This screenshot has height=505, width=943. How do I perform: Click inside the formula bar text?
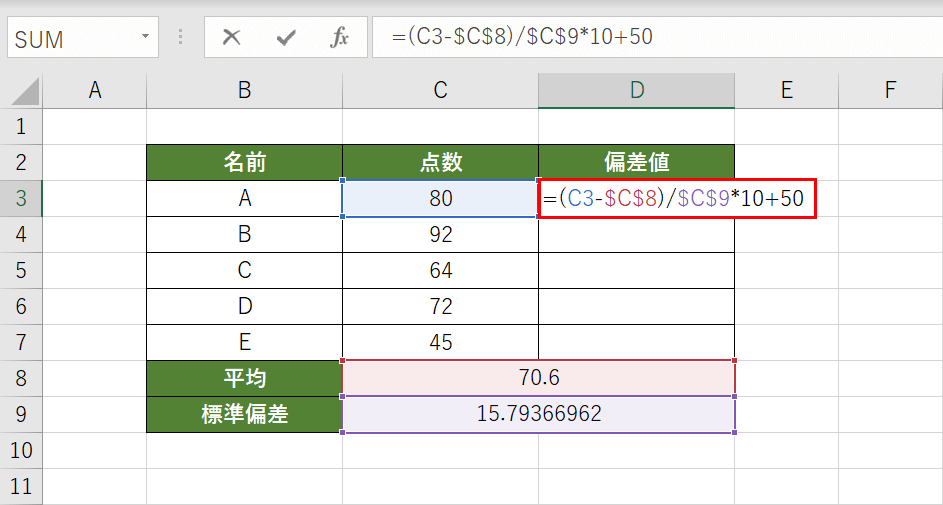click(x=650, y=38)
